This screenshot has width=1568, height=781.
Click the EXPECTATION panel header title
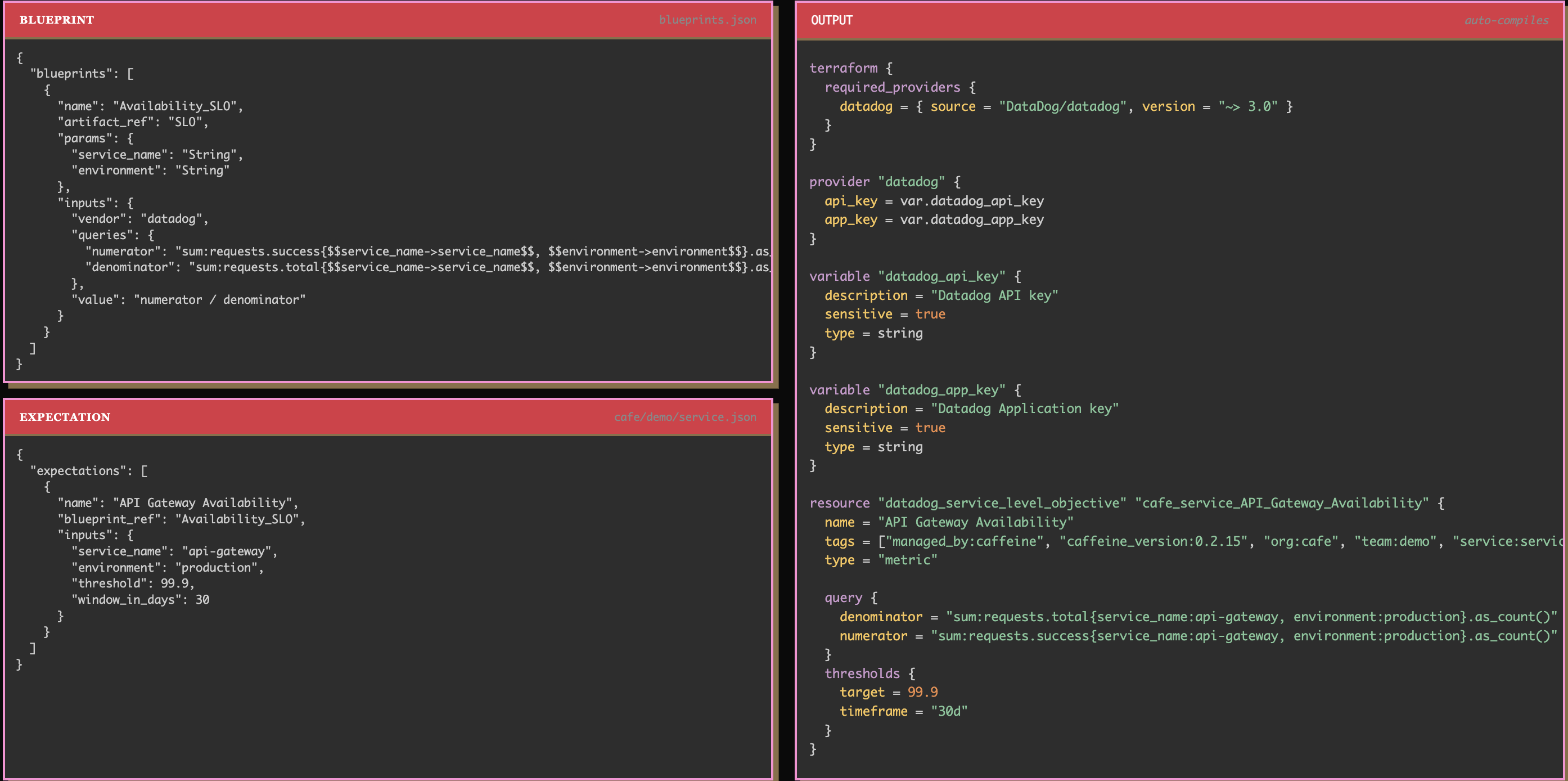(x=65, y=417)
